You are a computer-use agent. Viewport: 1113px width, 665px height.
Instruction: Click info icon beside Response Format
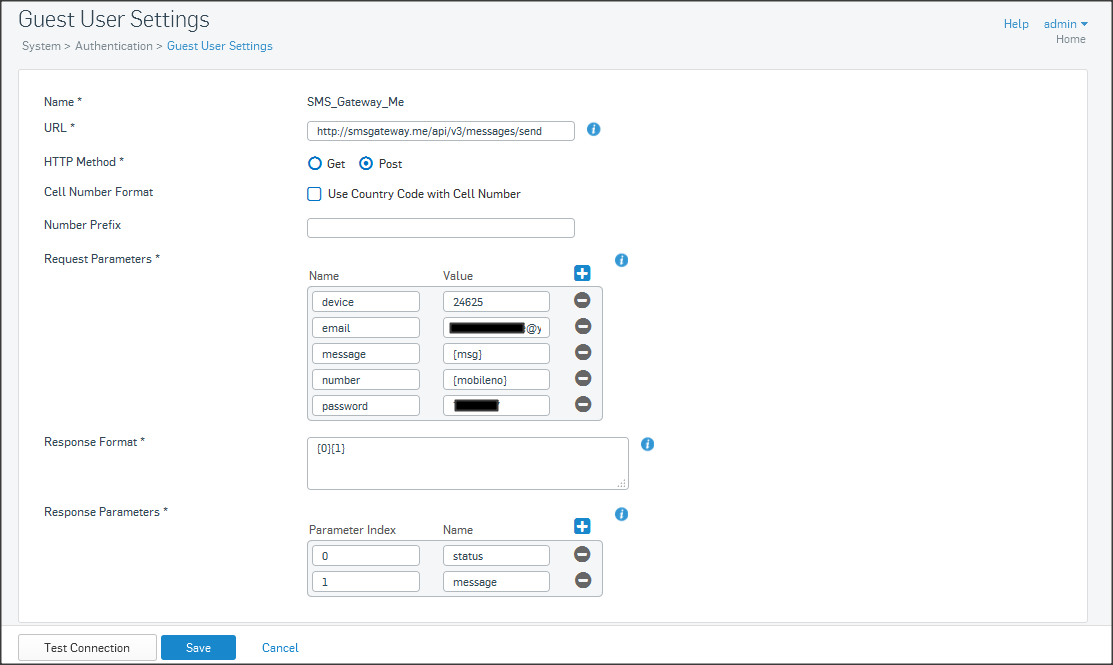point(647,444)
